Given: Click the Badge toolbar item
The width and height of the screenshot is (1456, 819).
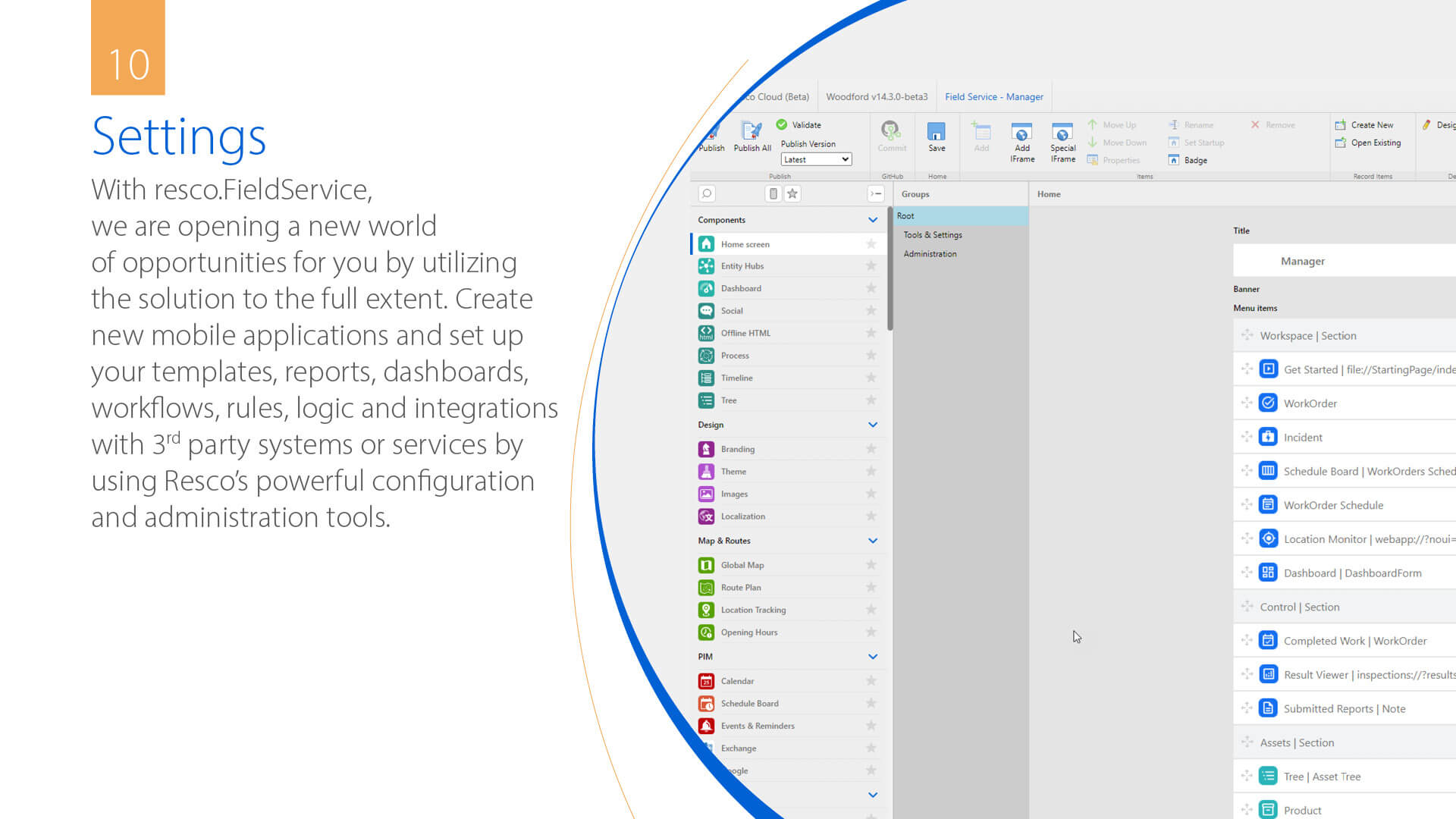Looking at the screenshot, I should 1188,160.
